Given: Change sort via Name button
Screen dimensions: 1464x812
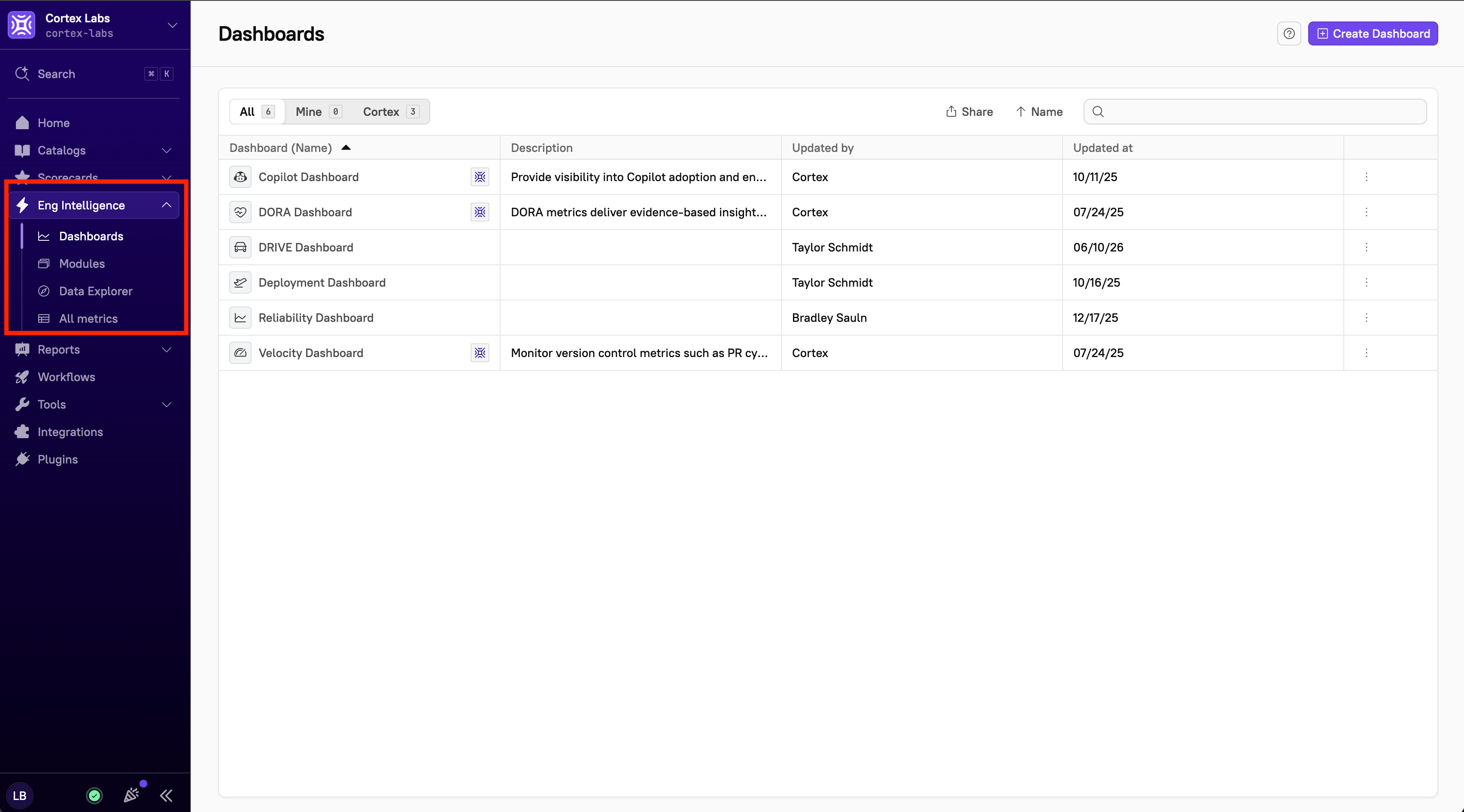Looking at the screenshot, I should (1039, 112).
